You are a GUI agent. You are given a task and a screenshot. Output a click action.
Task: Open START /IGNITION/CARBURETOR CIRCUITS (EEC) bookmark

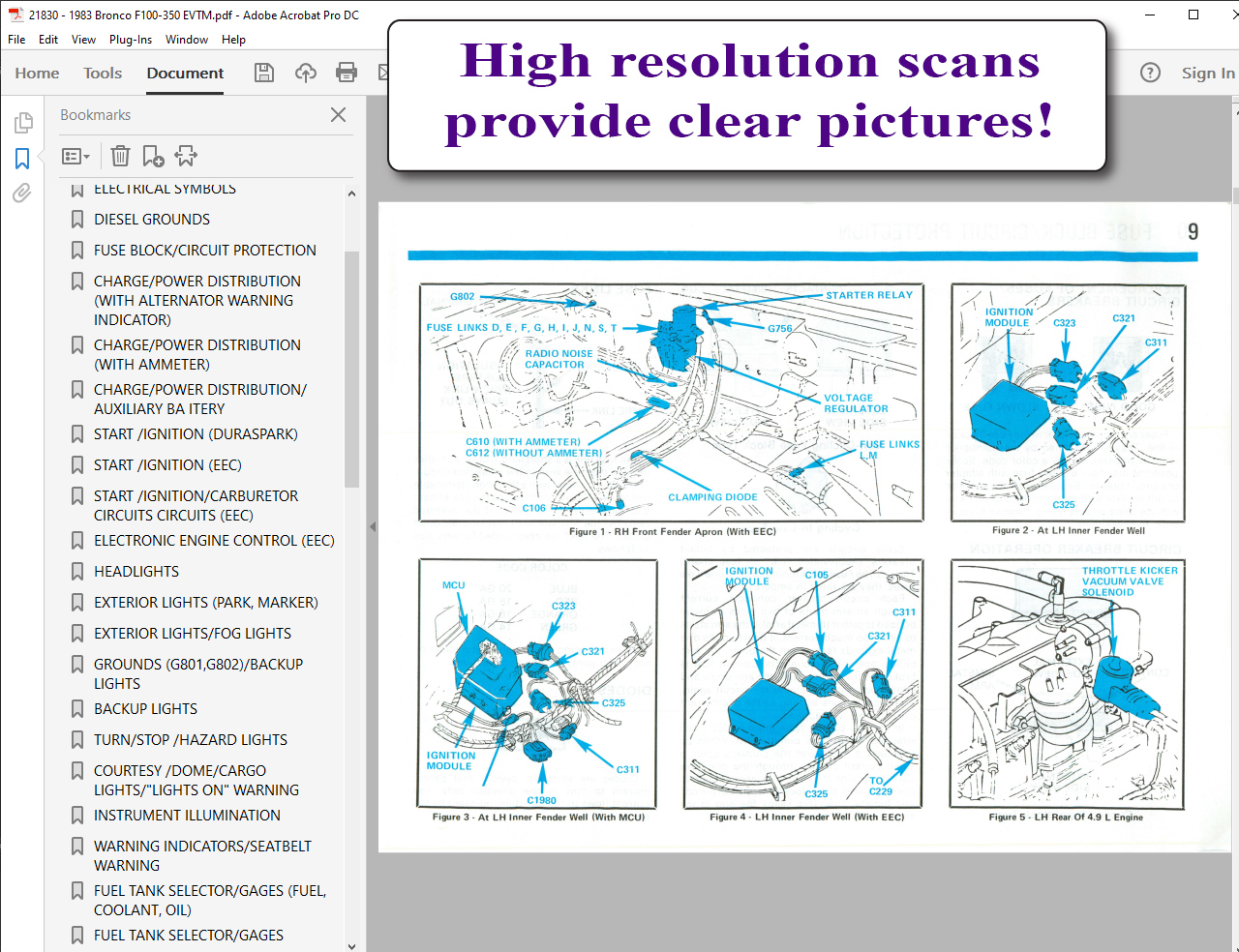coord(196,506)
